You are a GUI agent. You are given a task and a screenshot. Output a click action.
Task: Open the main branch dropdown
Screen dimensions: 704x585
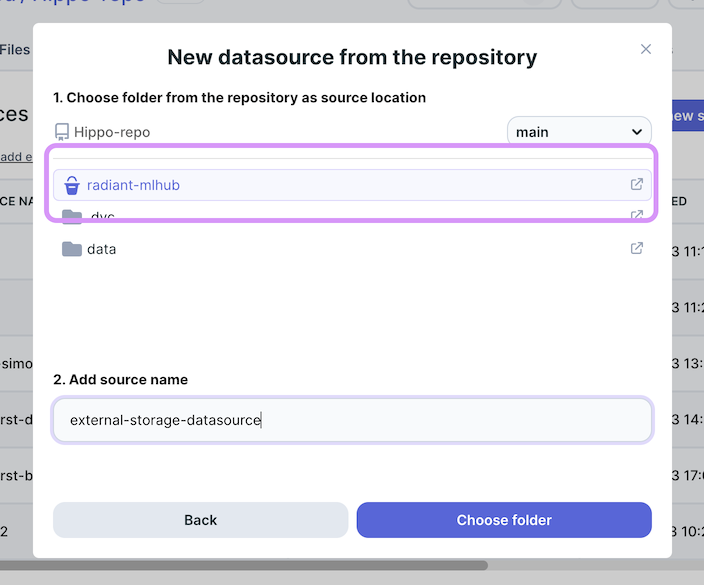pos(579,132)
